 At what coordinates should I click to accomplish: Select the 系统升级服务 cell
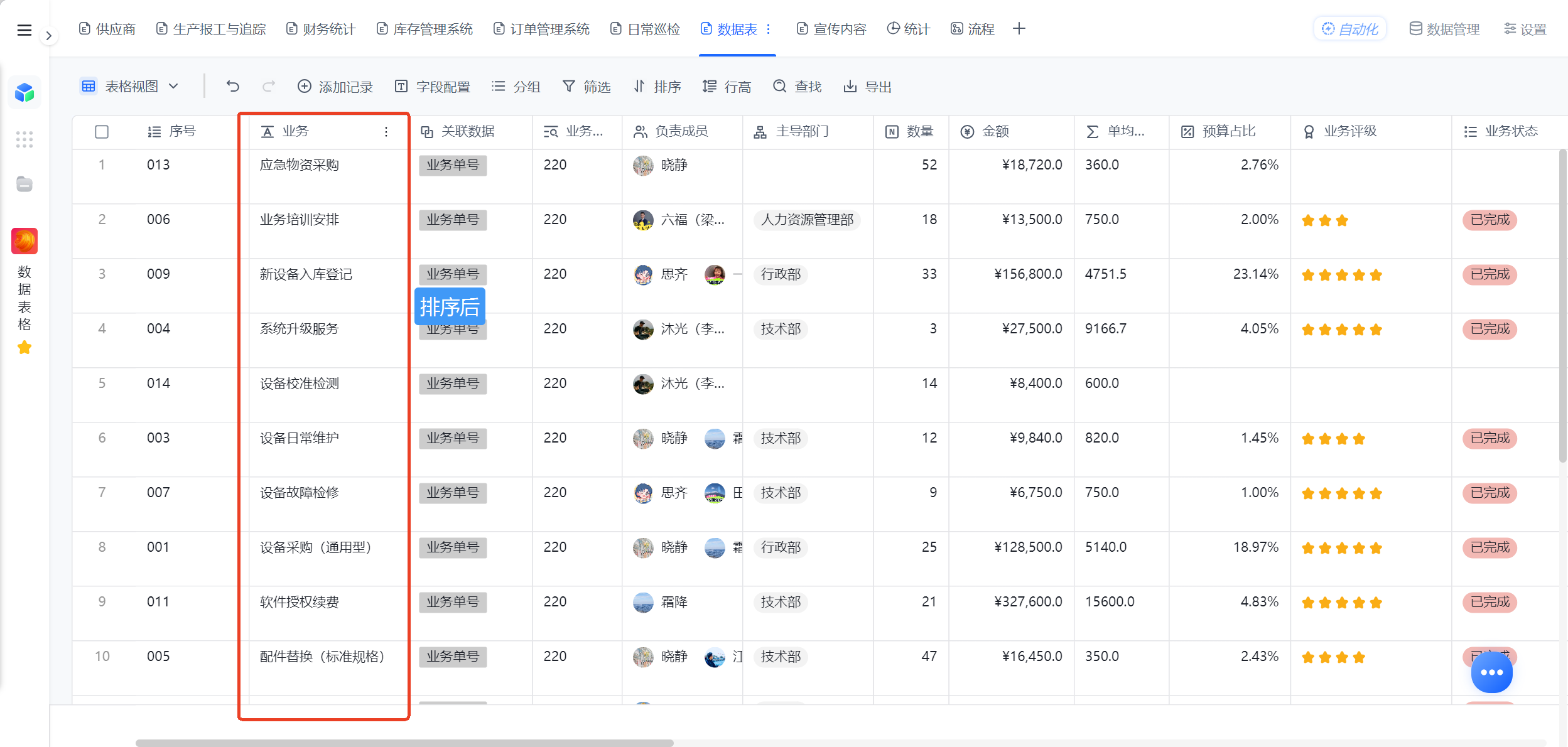[x=328, y=340]
